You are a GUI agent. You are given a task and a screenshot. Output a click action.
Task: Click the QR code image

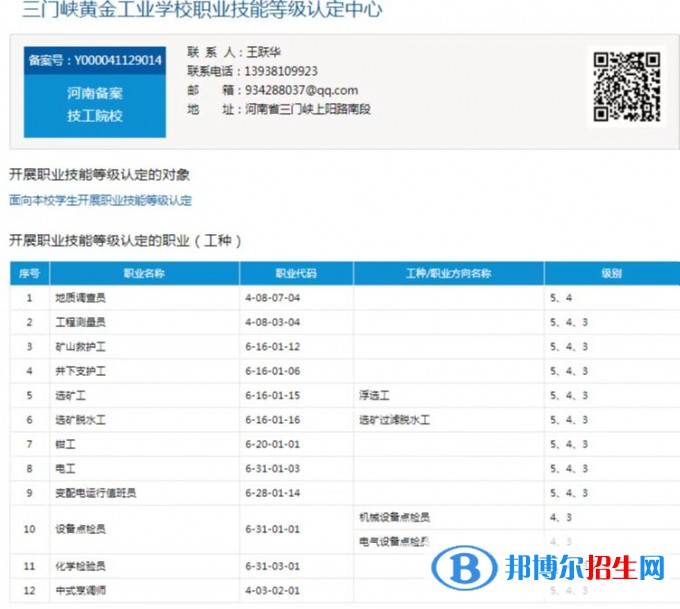click(x=627, y=87)
